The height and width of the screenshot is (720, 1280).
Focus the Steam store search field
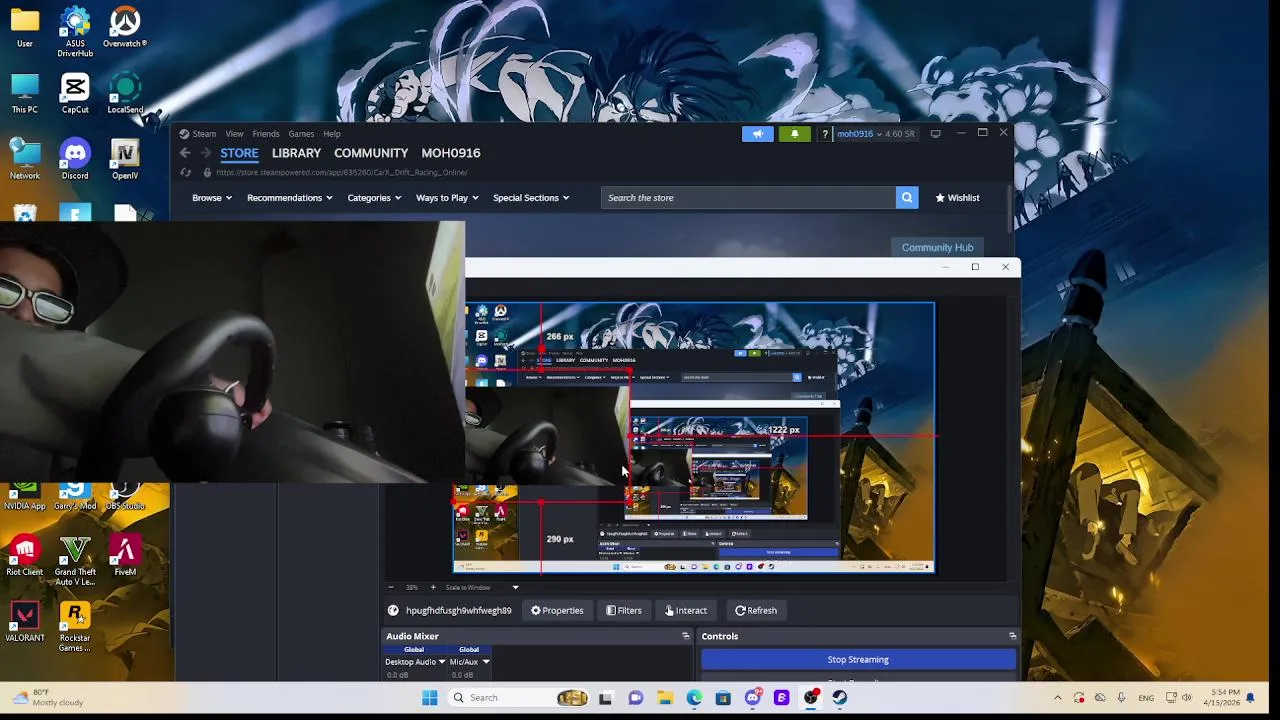point(748,198)
